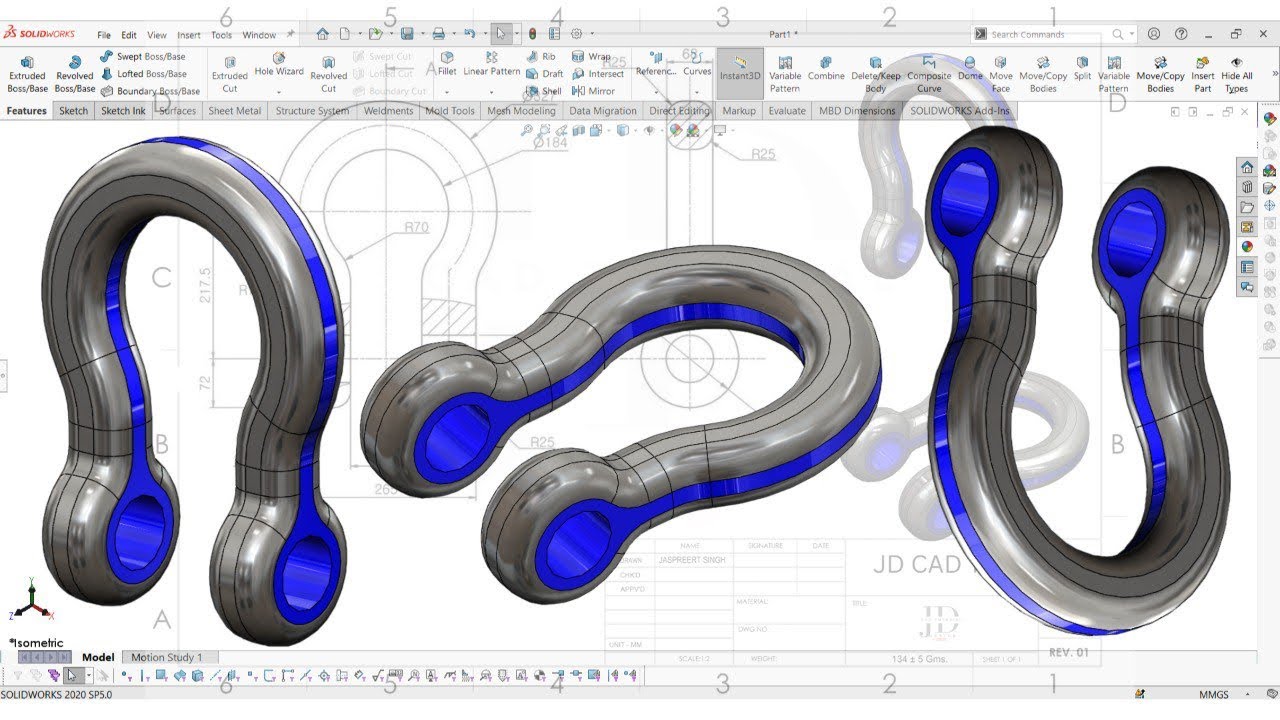Open the Window menu

point(259,35)
